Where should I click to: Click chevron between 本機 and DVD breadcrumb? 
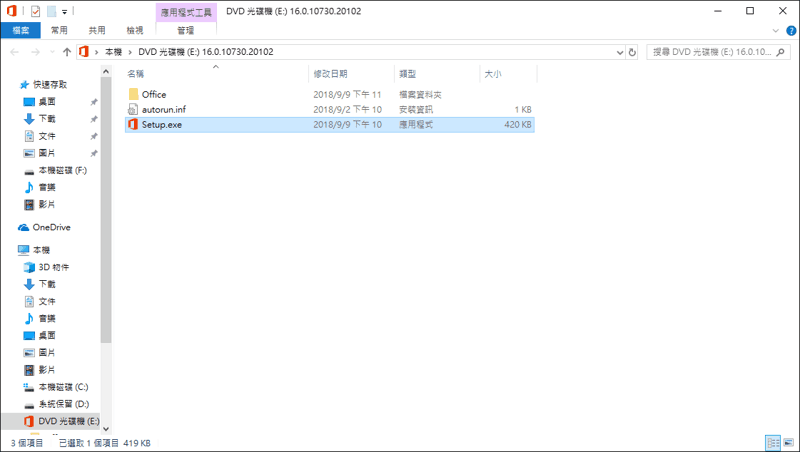point(130,52)
